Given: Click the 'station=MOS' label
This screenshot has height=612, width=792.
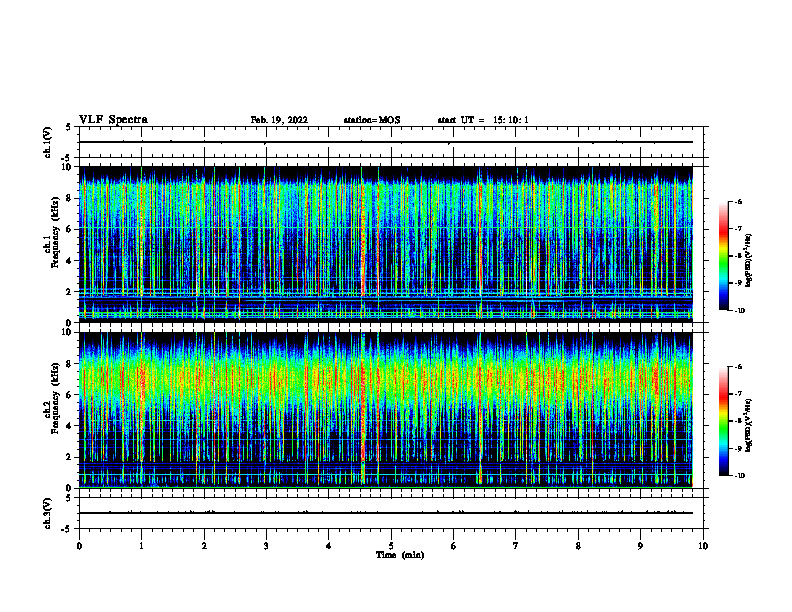Looking at the screenshot, I should [x=372, y=120].
